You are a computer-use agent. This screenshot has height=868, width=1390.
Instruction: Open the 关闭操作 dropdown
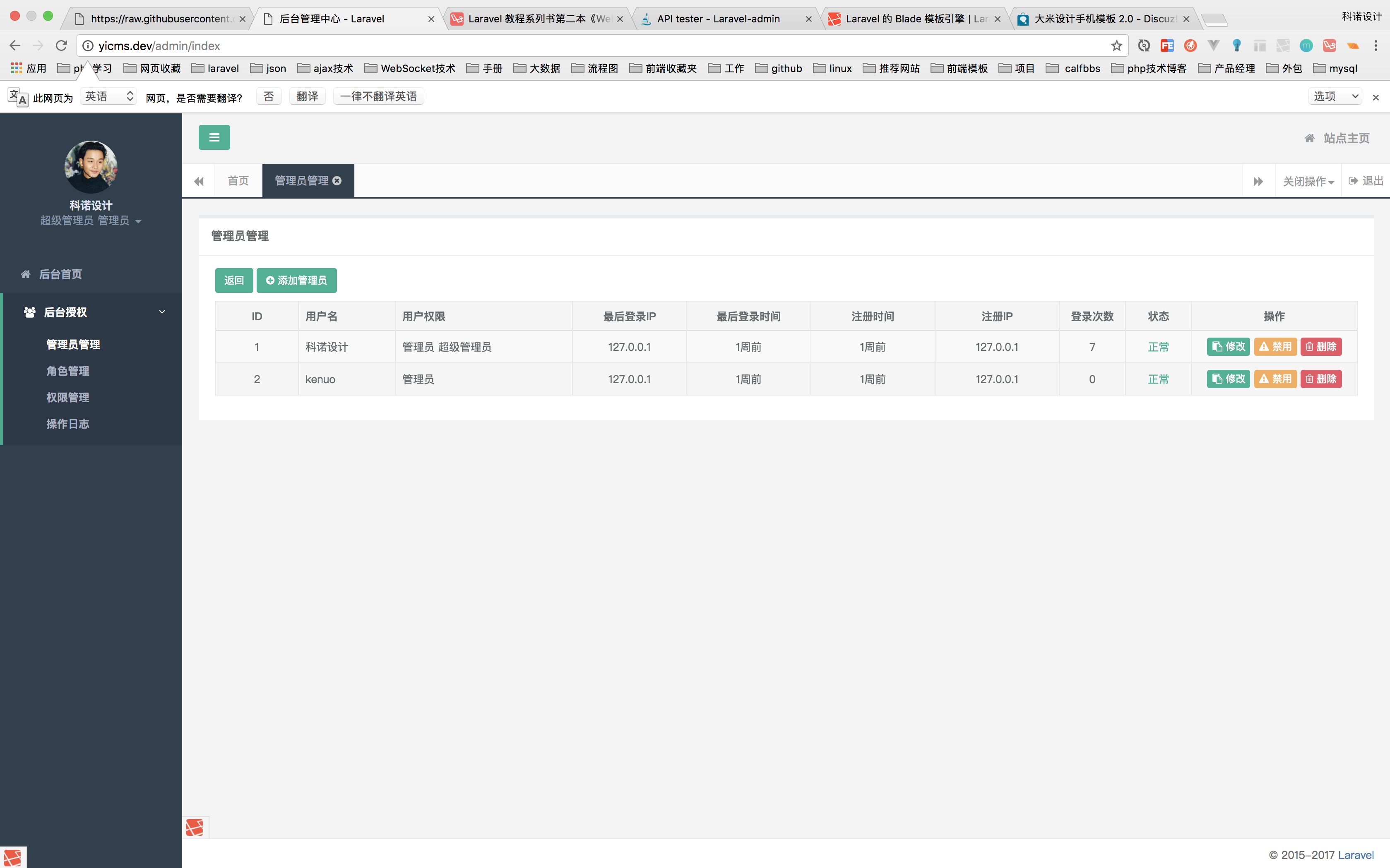coord(1308,181)
